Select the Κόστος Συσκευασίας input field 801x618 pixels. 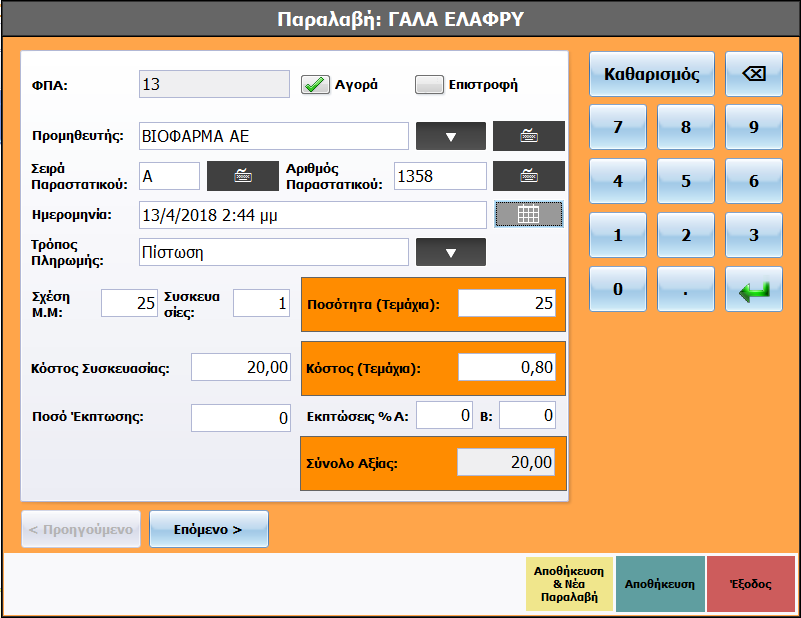click(240, 367)
